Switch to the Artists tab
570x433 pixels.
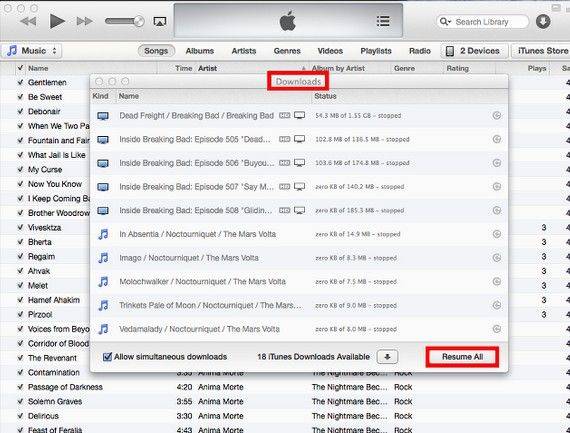pos(244,51)
